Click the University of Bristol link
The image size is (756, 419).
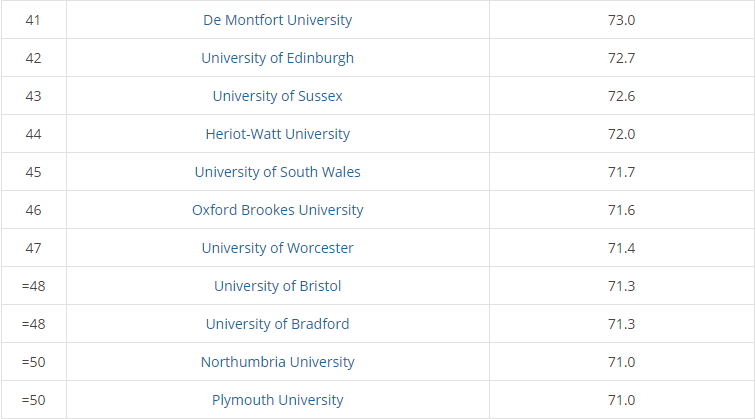tap(277, 286)
